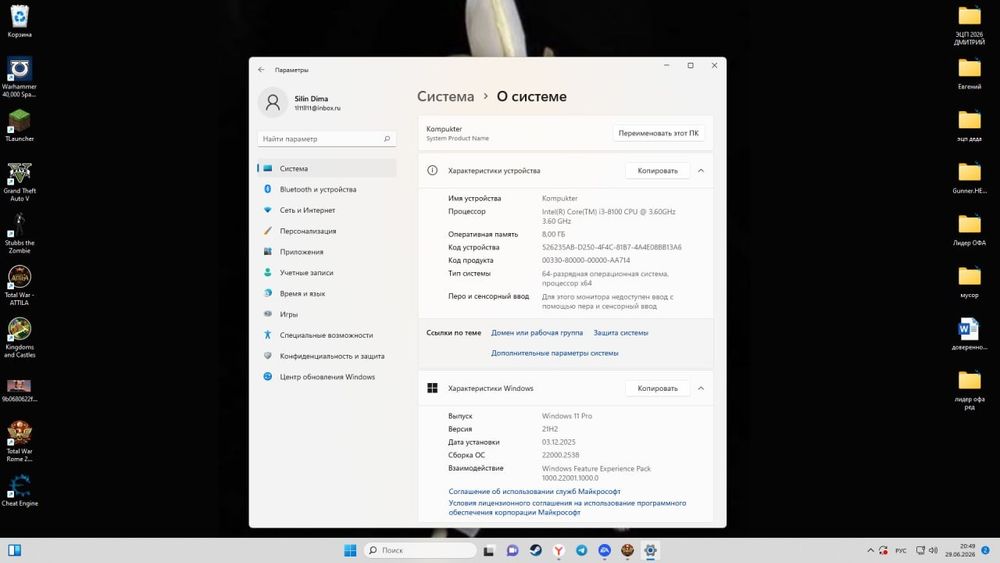Open Telegram from the taskbar
Viewport: 1000px width, 563px height.
582,550
